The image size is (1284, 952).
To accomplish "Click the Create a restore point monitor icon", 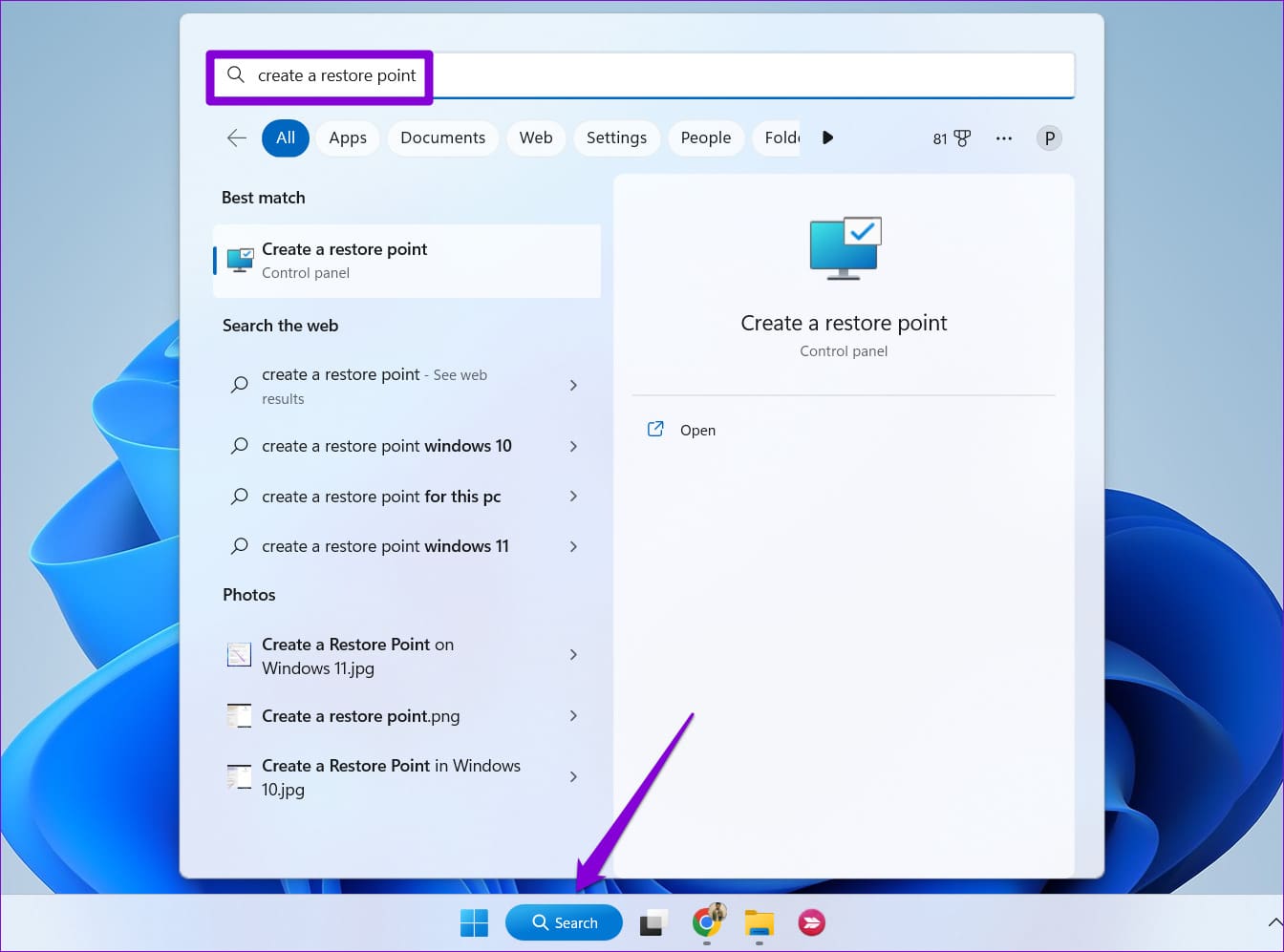I will click(844, 247).
